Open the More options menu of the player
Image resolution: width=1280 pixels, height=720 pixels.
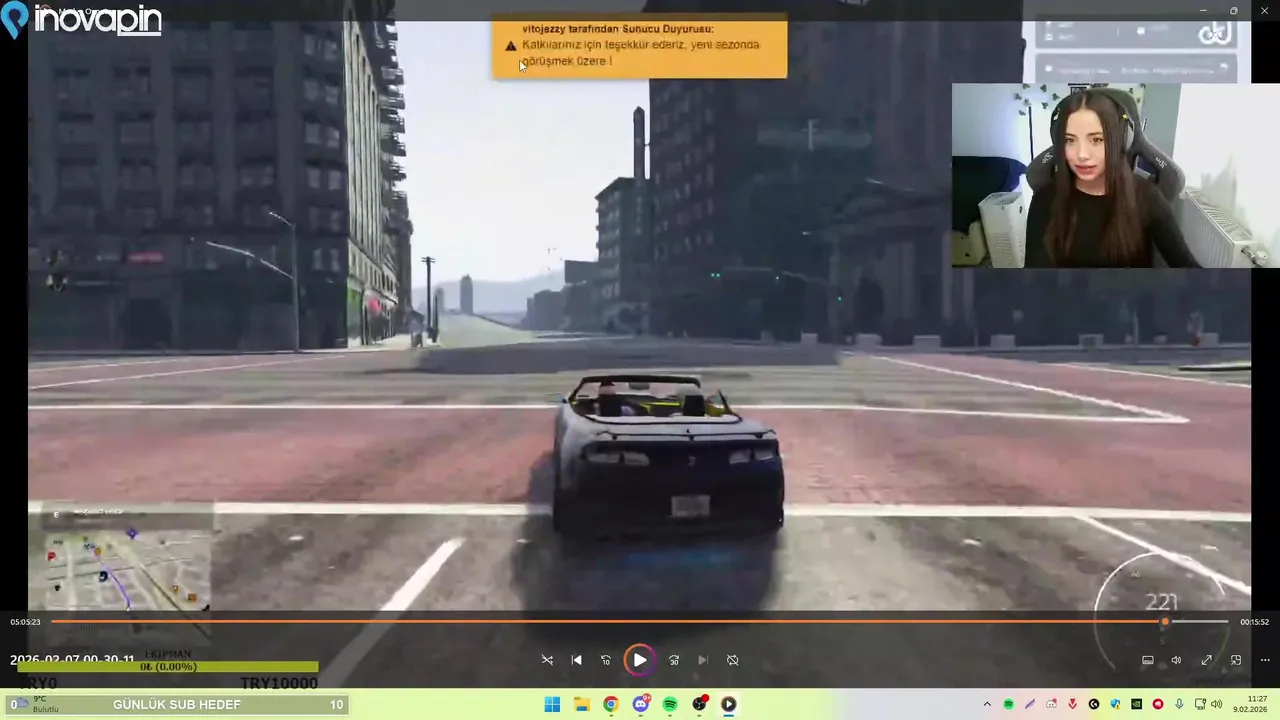click(x=1265, y=660)
